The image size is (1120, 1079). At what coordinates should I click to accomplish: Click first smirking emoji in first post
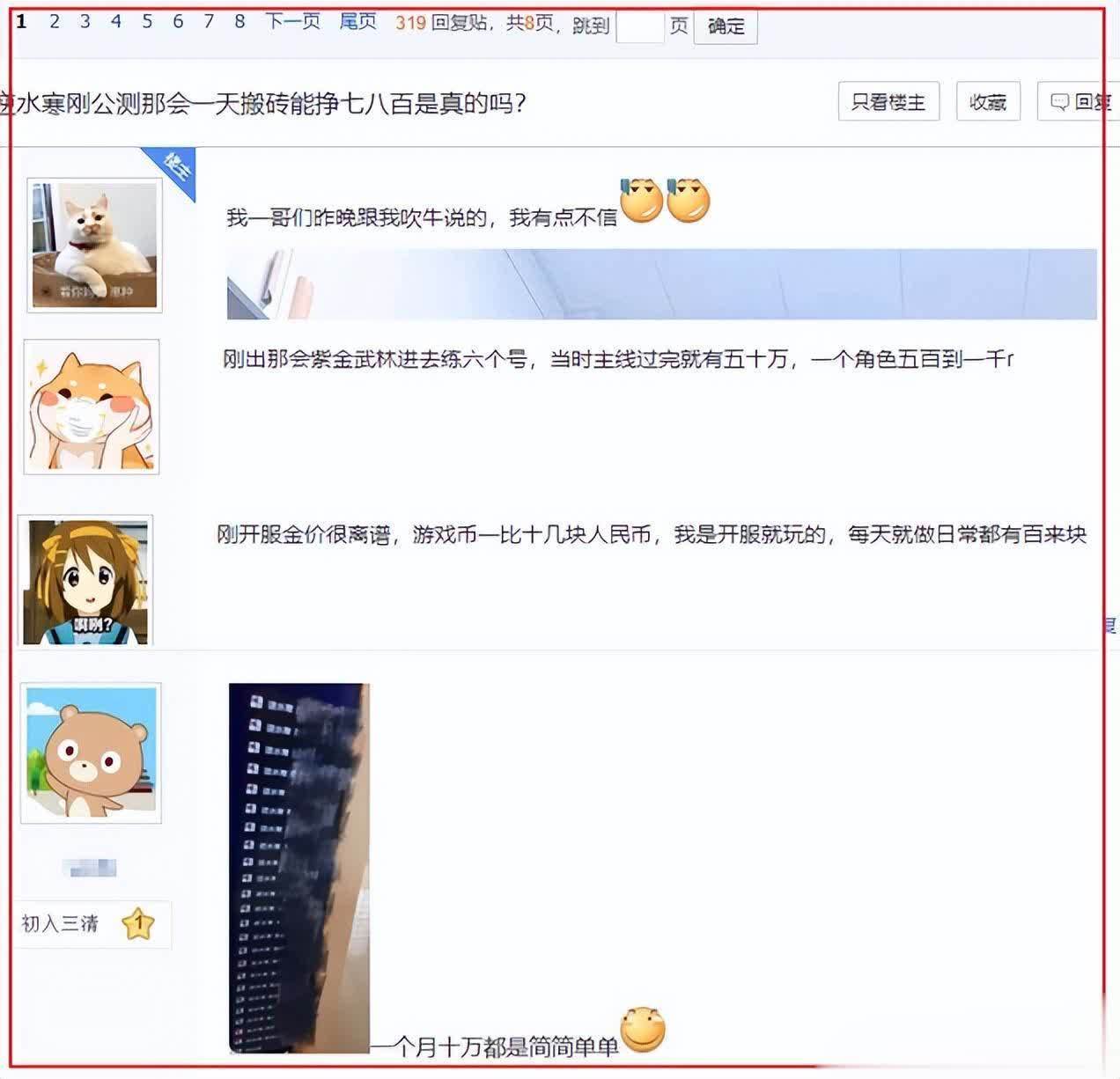(x=642, y=199)
